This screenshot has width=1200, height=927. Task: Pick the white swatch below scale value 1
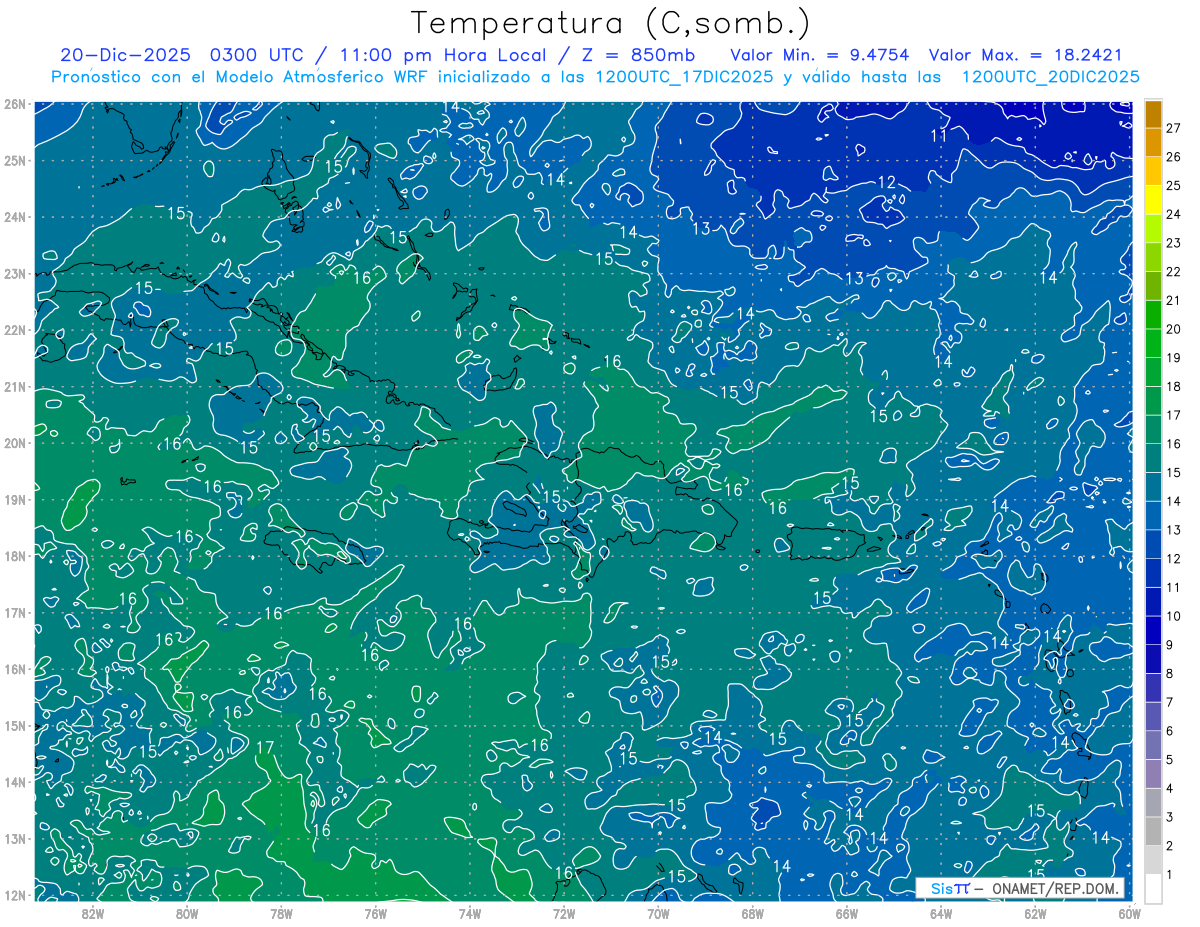click(x=1154, y=888)
